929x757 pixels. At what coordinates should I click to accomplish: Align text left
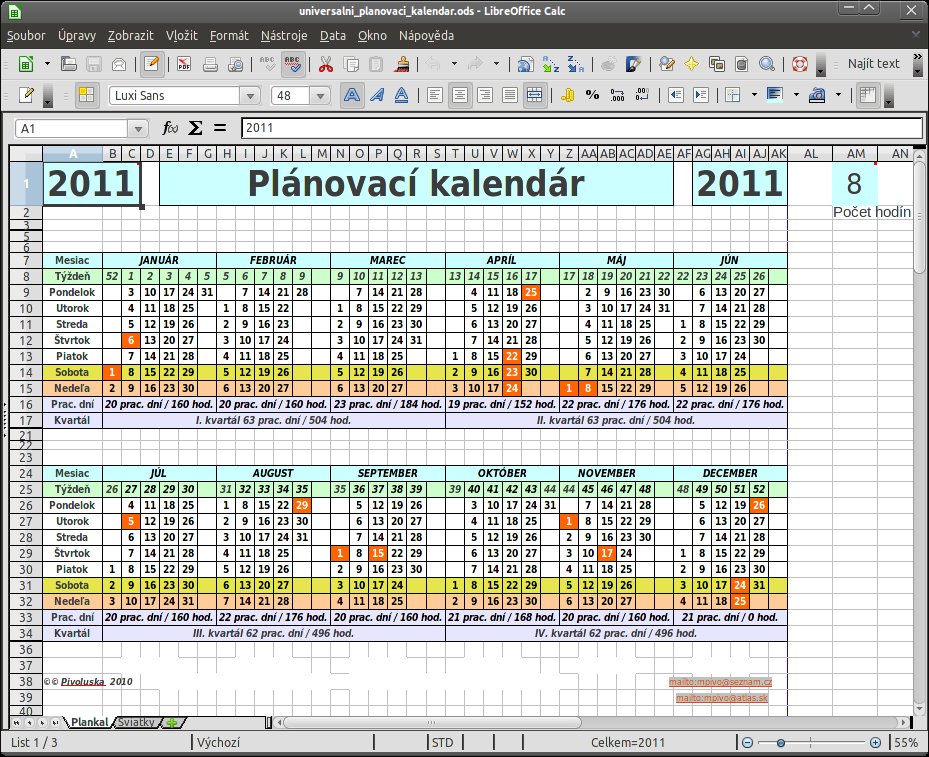434,95
